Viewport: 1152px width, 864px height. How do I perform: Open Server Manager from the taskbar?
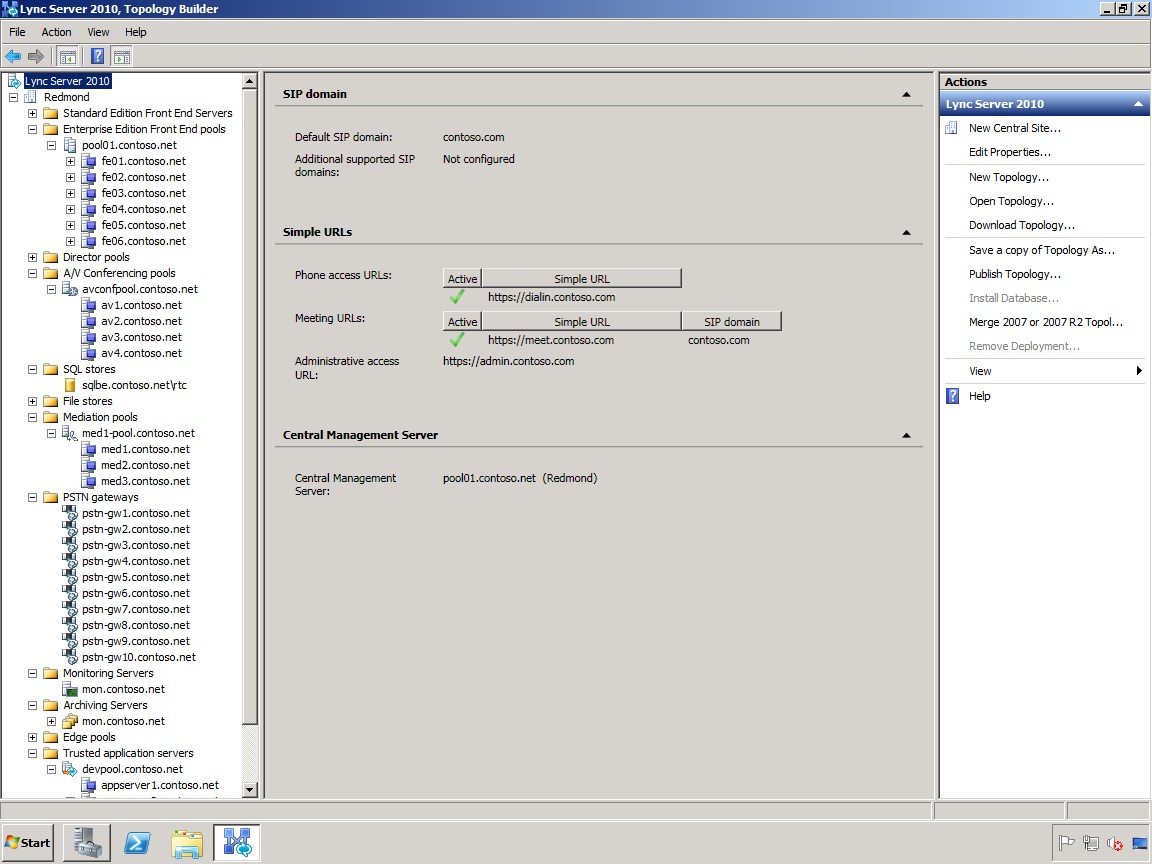coord(87,843)
